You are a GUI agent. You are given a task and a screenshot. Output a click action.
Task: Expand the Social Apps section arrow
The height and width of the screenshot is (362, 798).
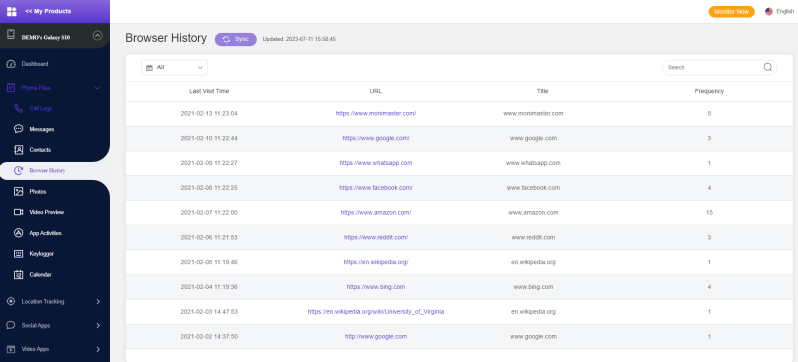pos(98,325)
